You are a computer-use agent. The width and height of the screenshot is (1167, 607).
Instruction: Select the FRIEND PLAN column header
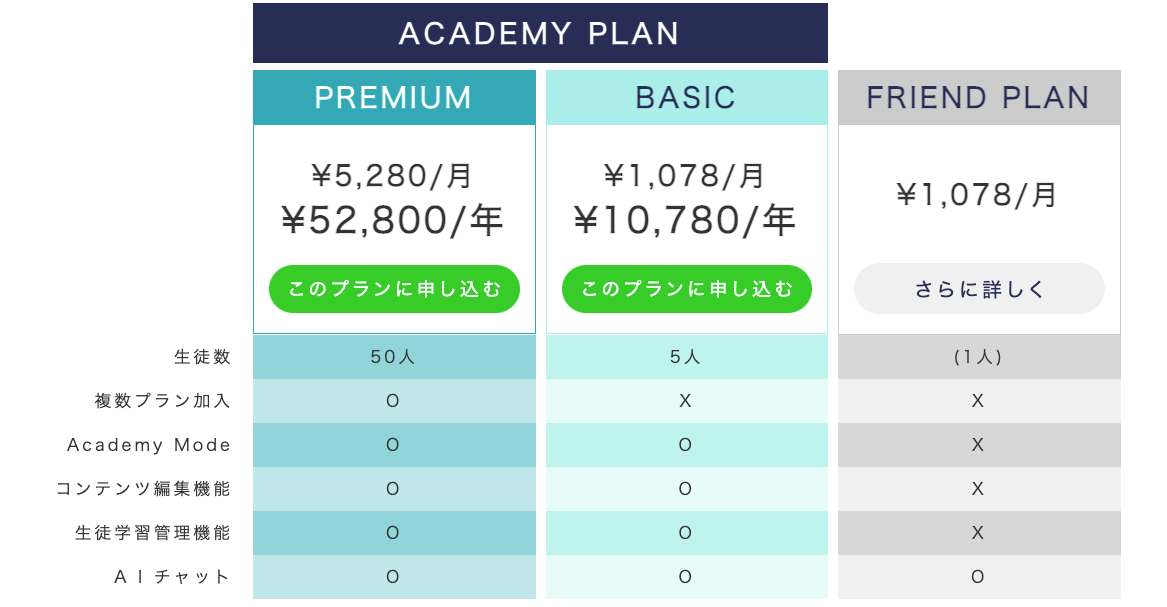point(979,97)
